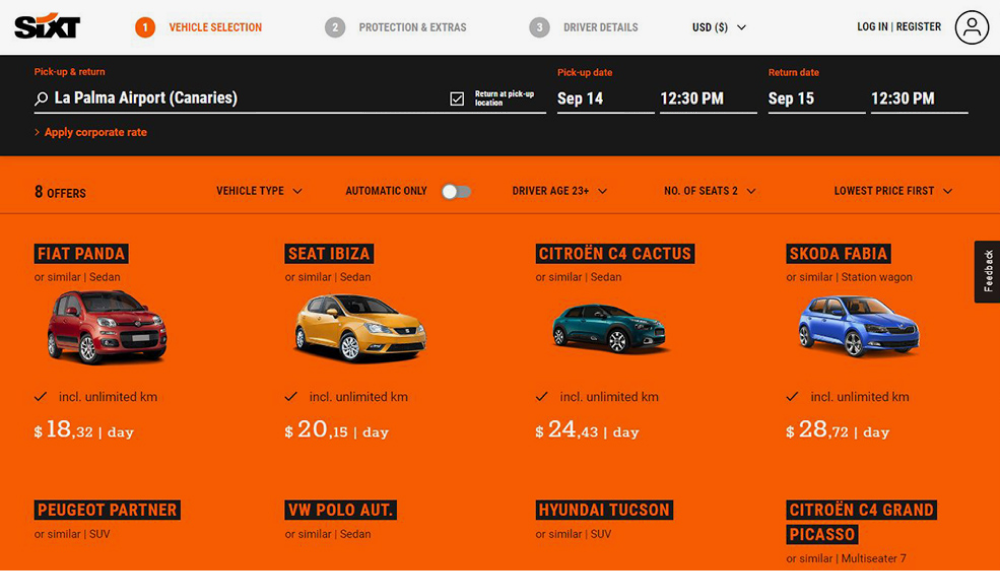Open the VW Polo Aut. offer

click(341, 510)
